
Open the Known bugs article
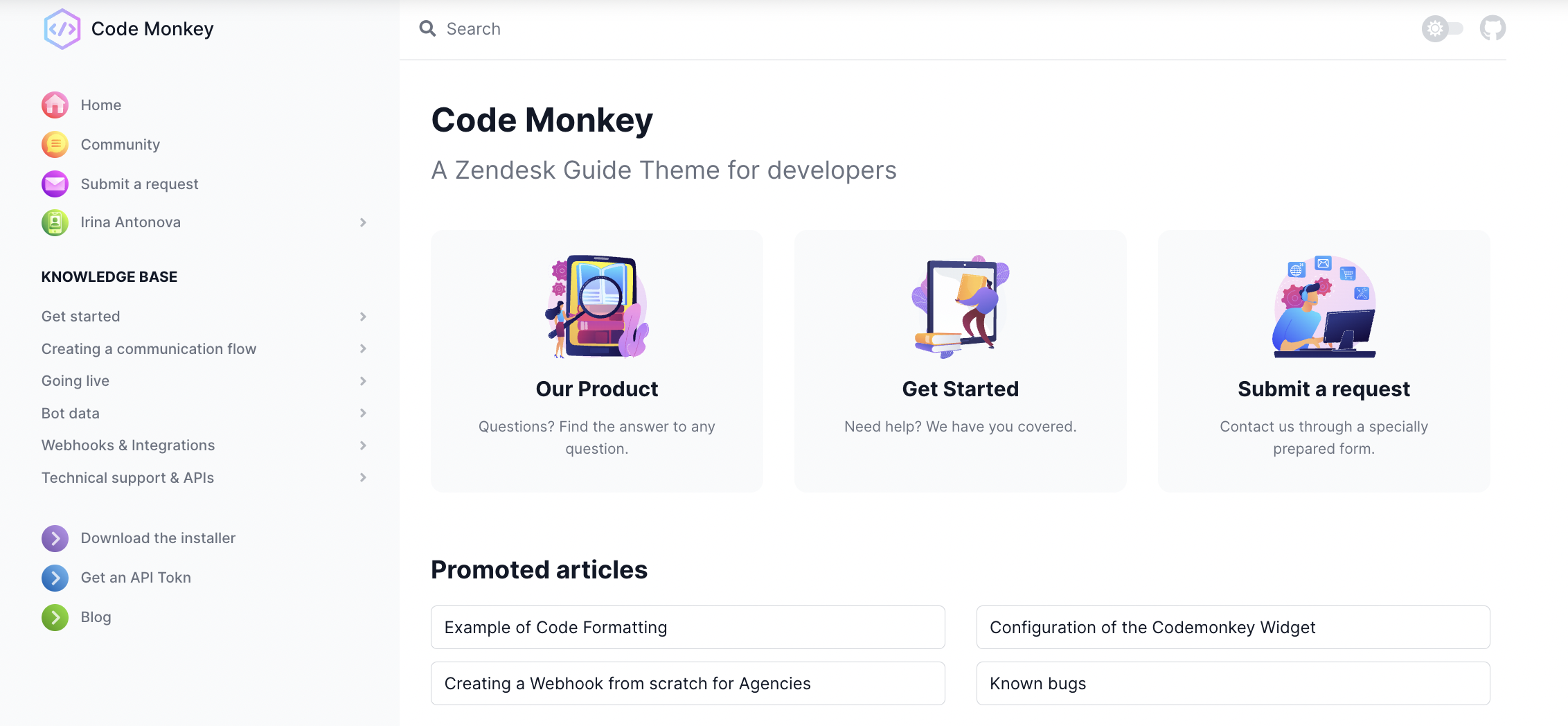click(x=1233, y=684)
